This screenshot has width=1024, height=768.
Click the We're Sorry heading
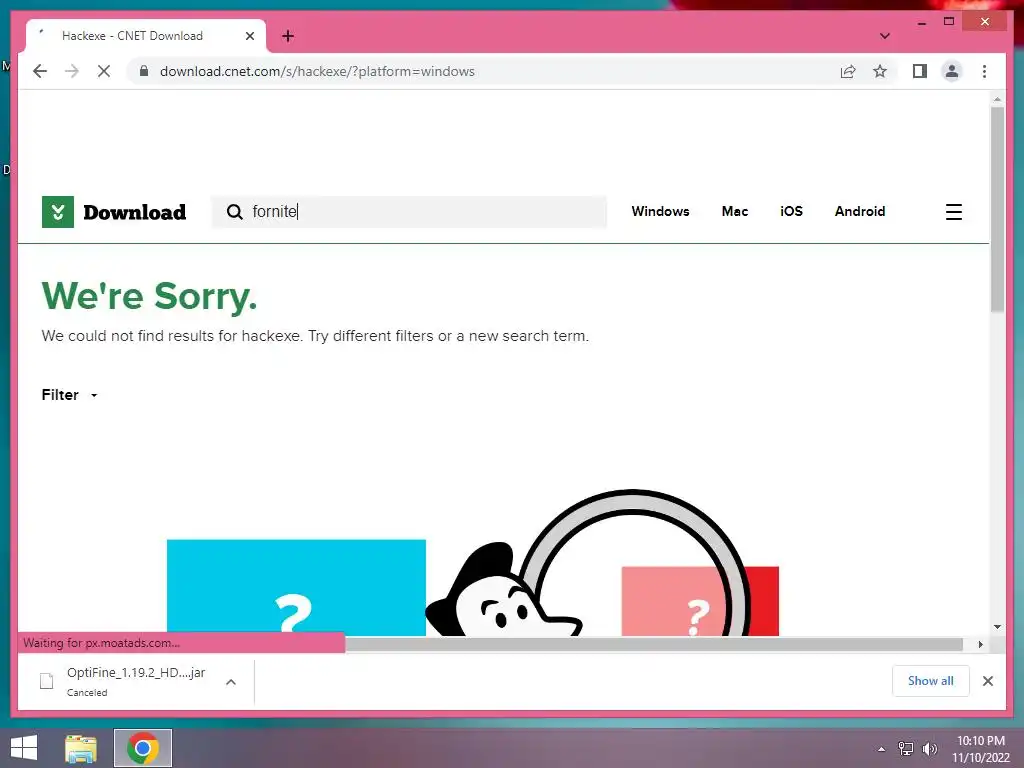(150, 296)
